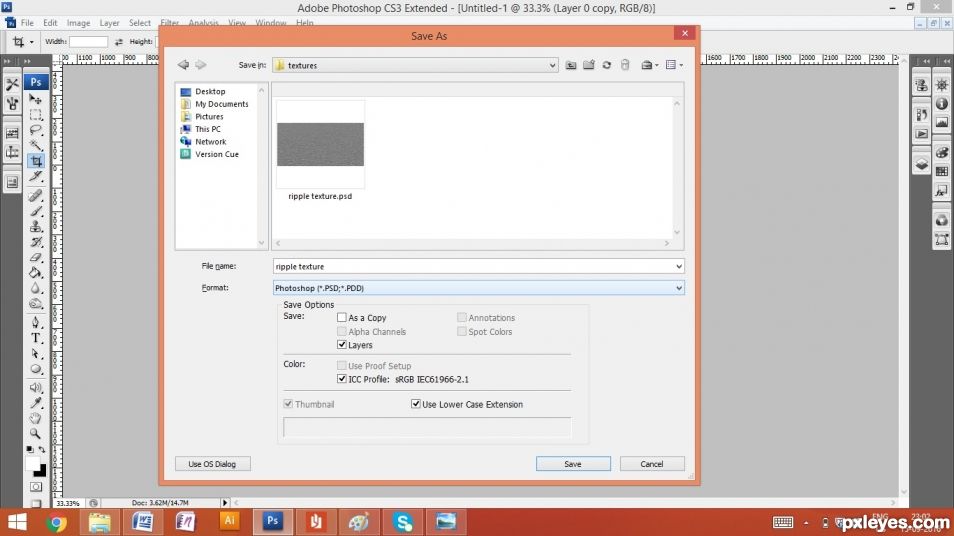Viewport: 954px width, 536px height.
Task: Click the file list horizontal scrollbar
Action: coord(472,243)
